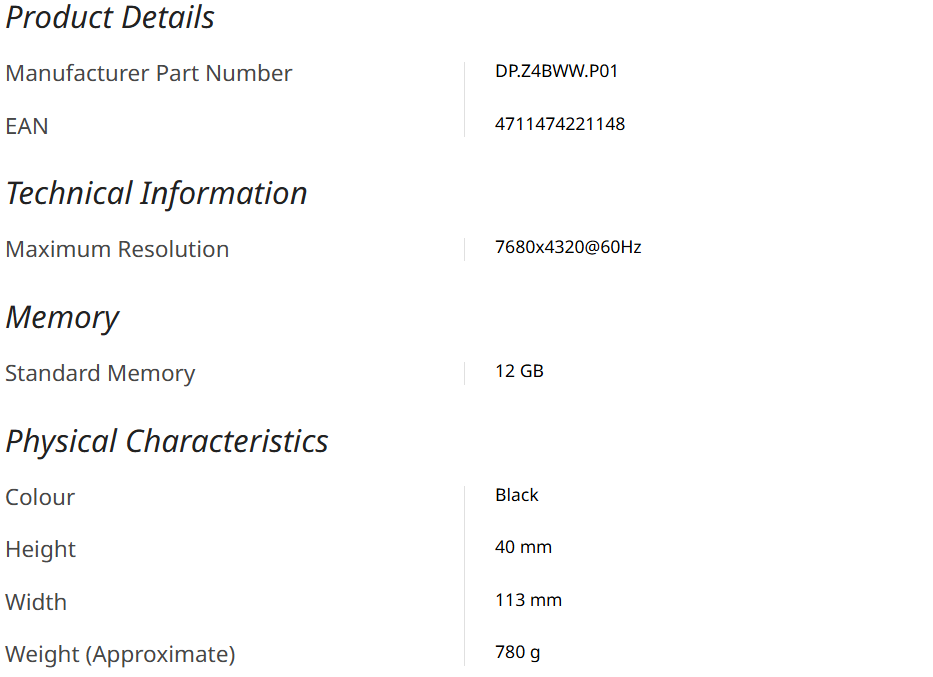This screenshot has height=677, width=933.
Task: Select the Weight (Approximate) label
Action: click(120, 654)
